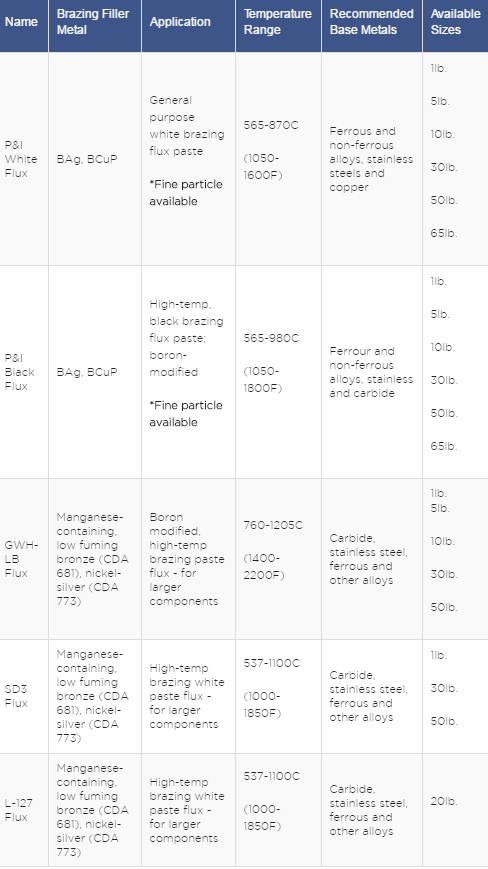Image resolution: width=488 pixels, height=869 pixels.
Task: Select the 1lb. size in SD3 Flux row
Action: click(439, 655)
